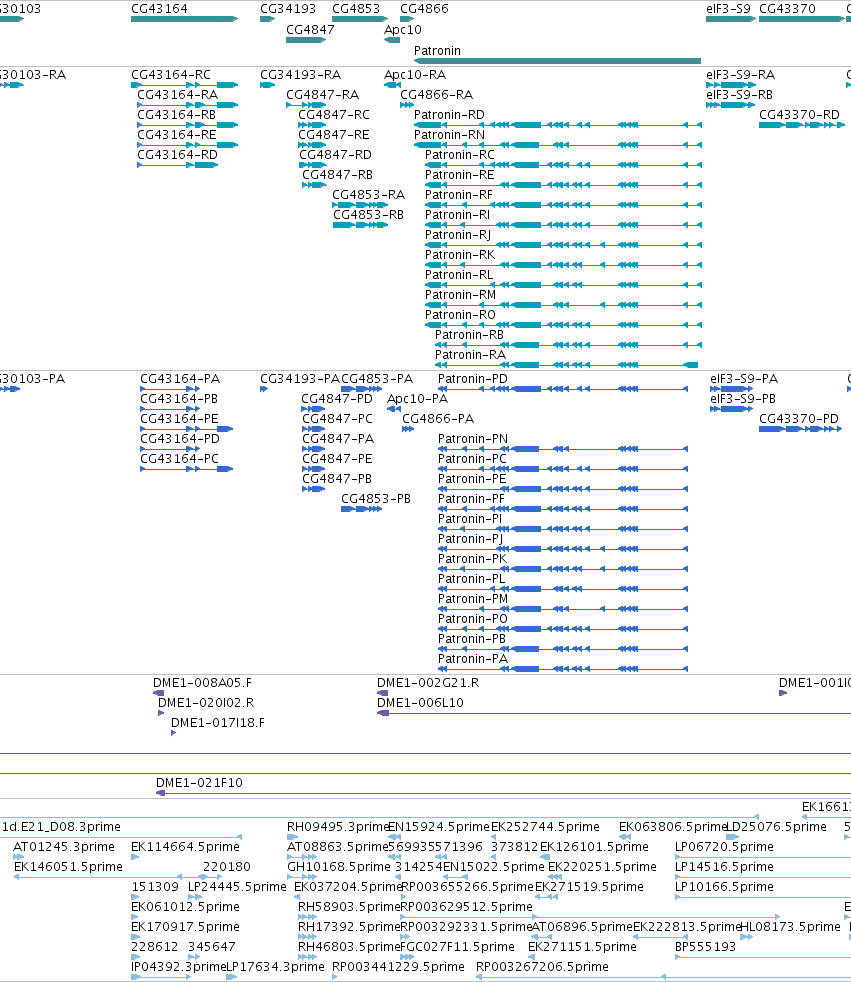Click the CG34193-RA transcript label
The image size is (851, 982).
tap(301, 75)
